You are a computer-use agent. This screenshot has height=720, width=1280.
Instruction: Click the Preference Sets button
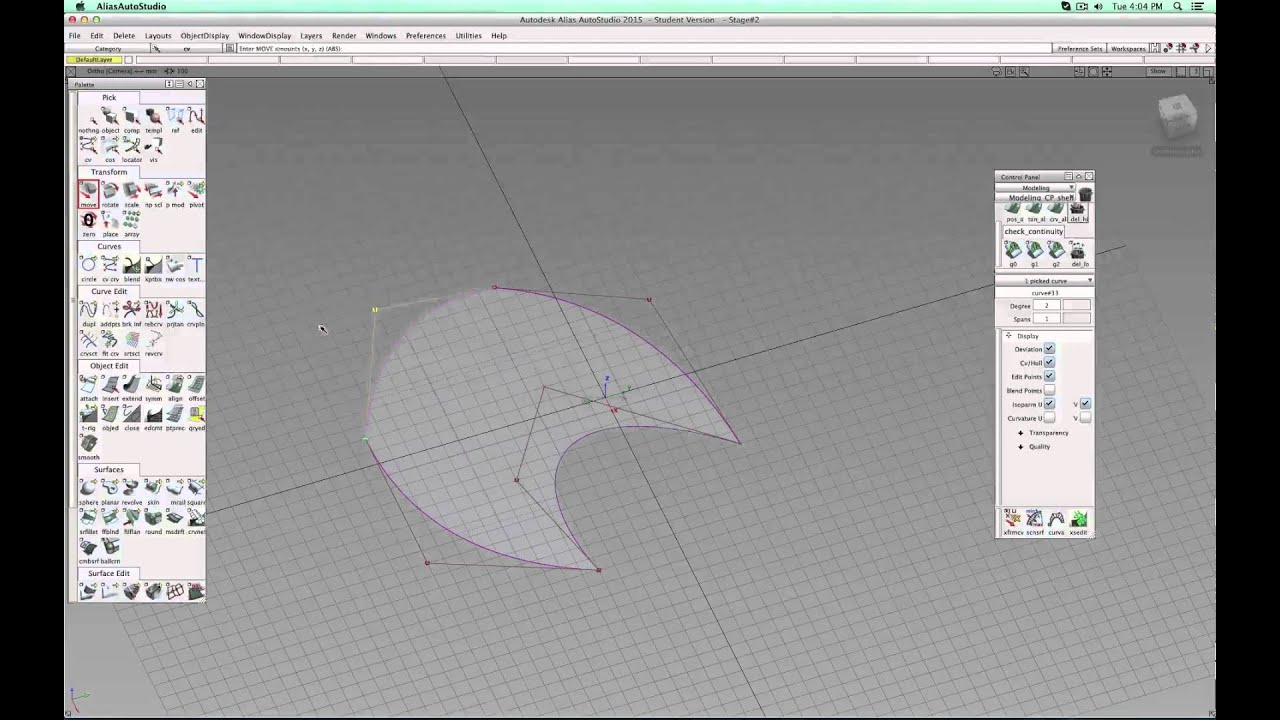pyautogui.click(x=1080, y=48)
